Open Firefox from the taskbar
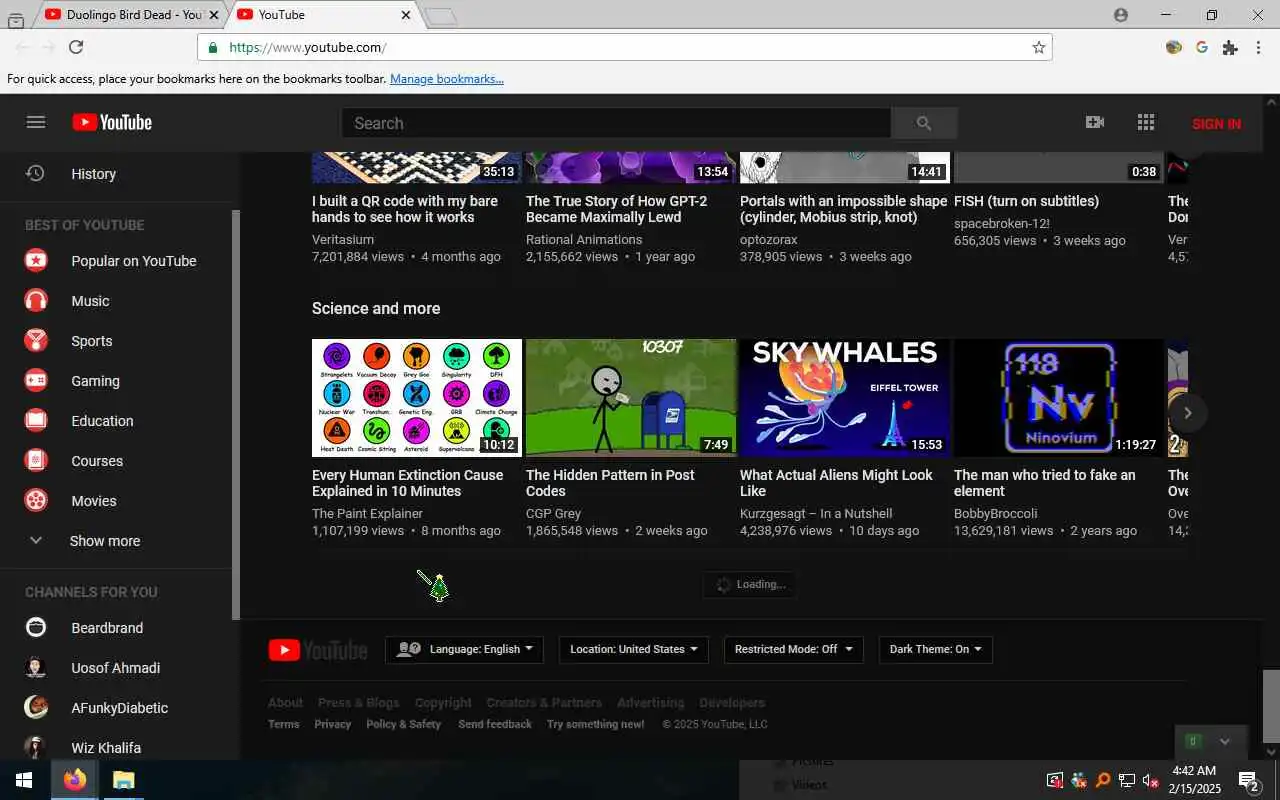 (75, 780)
